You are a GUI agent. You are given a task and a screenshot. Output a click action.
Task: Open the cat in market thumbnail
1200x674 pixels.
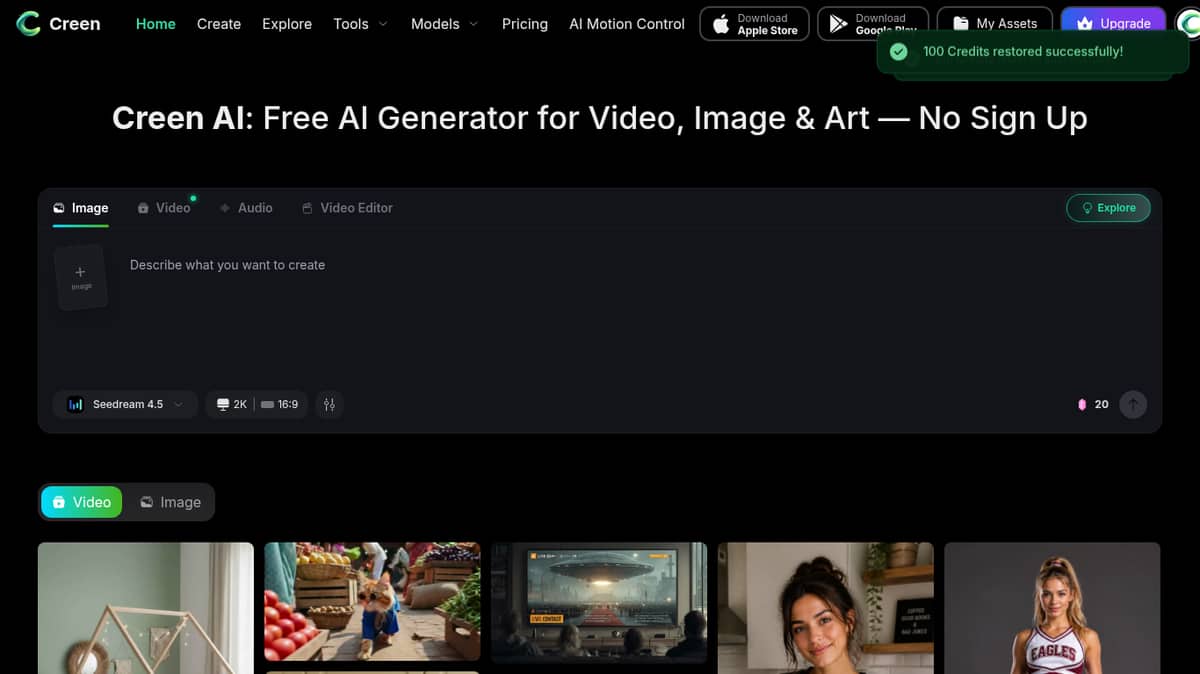[x=372, y=602]
